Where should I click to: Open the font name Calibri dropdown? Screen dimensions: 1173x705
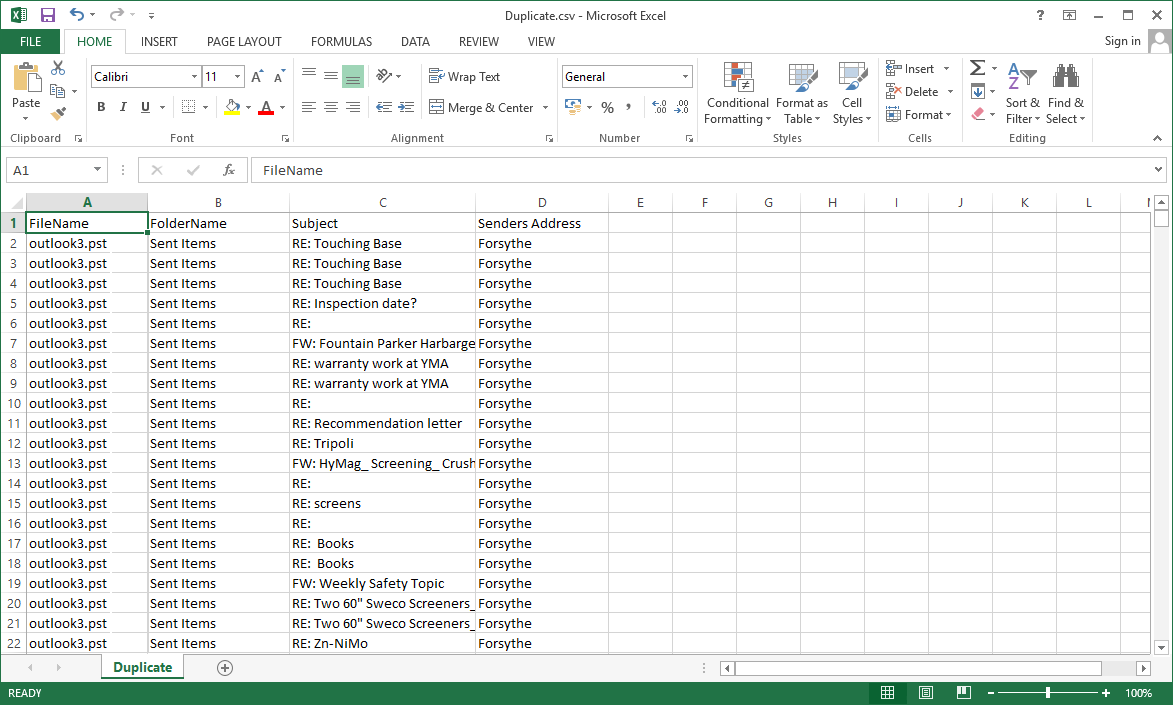[x=194, y=76]
